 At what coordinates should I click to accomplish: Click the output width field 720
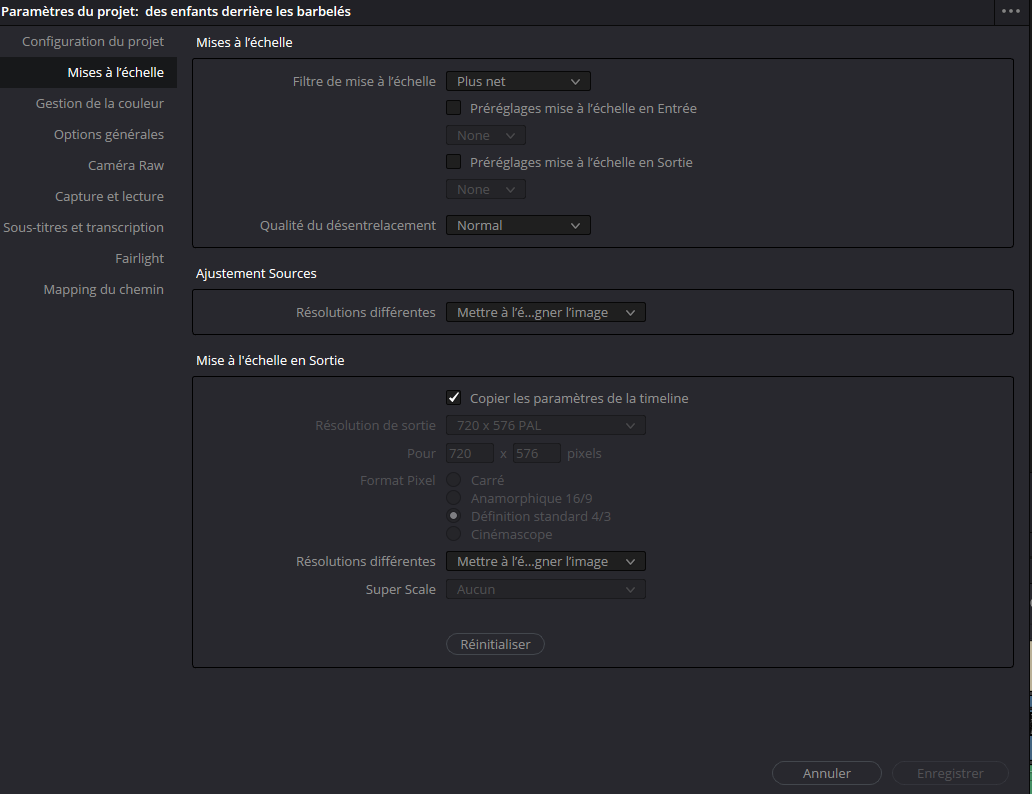coord(470,453)
